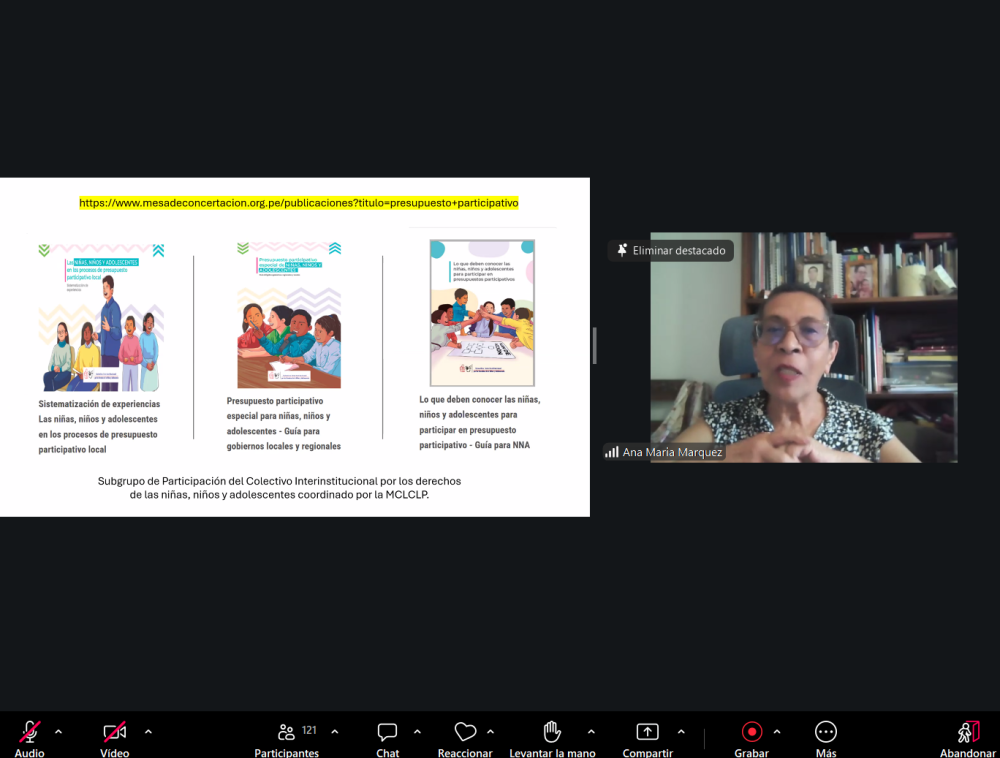Viewport: 1000px width, 758px height.
Task: Unmute the microphone Audio icon
Action: (29, 732)
